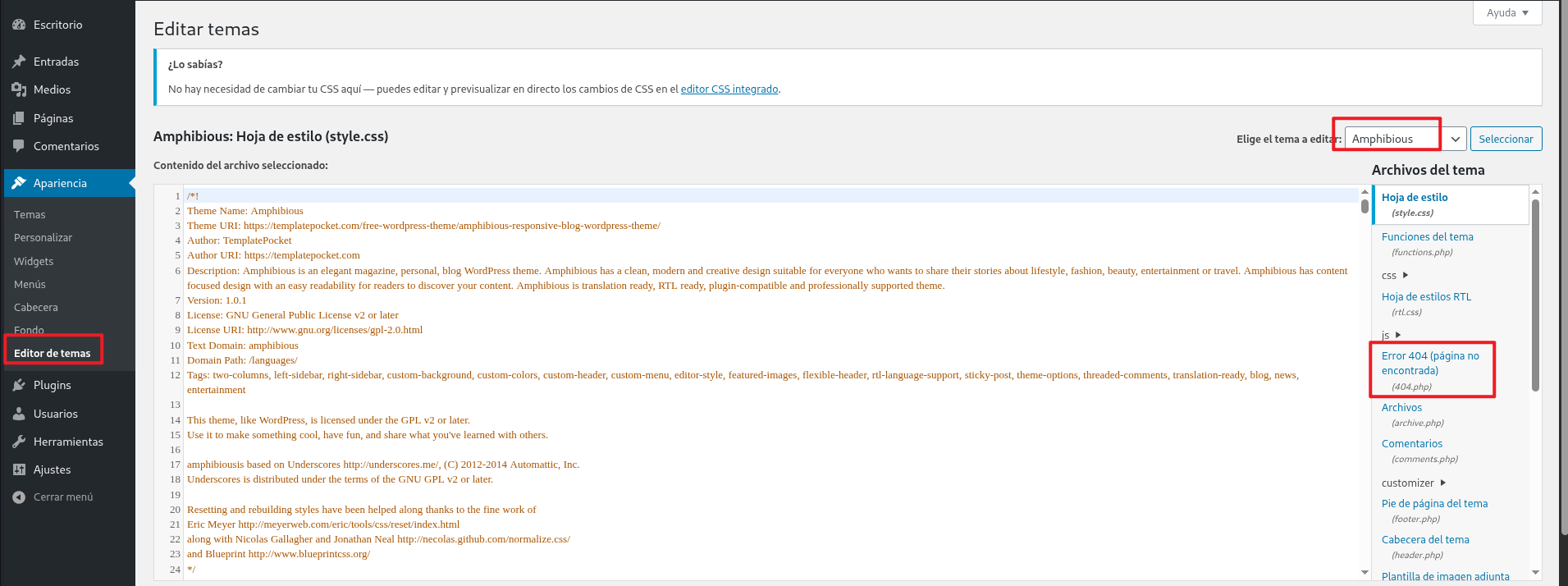Screen dimensions: 1568x586
Task: Open Error 404 template file
Action: [x=1430, y=370]
